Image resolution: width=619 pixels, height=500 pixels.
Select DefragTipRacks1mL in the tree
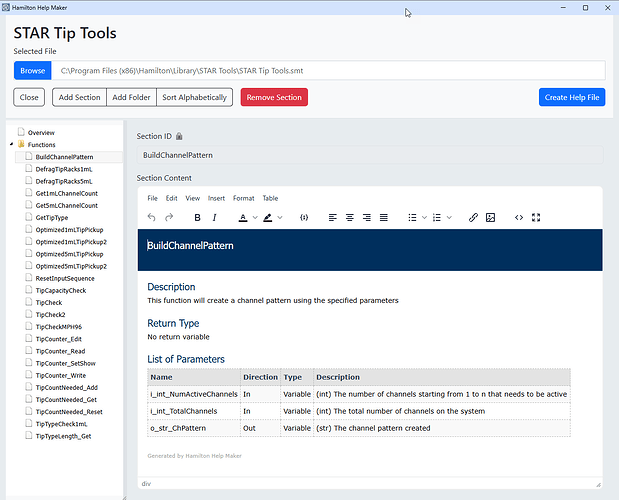click(x=64, y=169)
